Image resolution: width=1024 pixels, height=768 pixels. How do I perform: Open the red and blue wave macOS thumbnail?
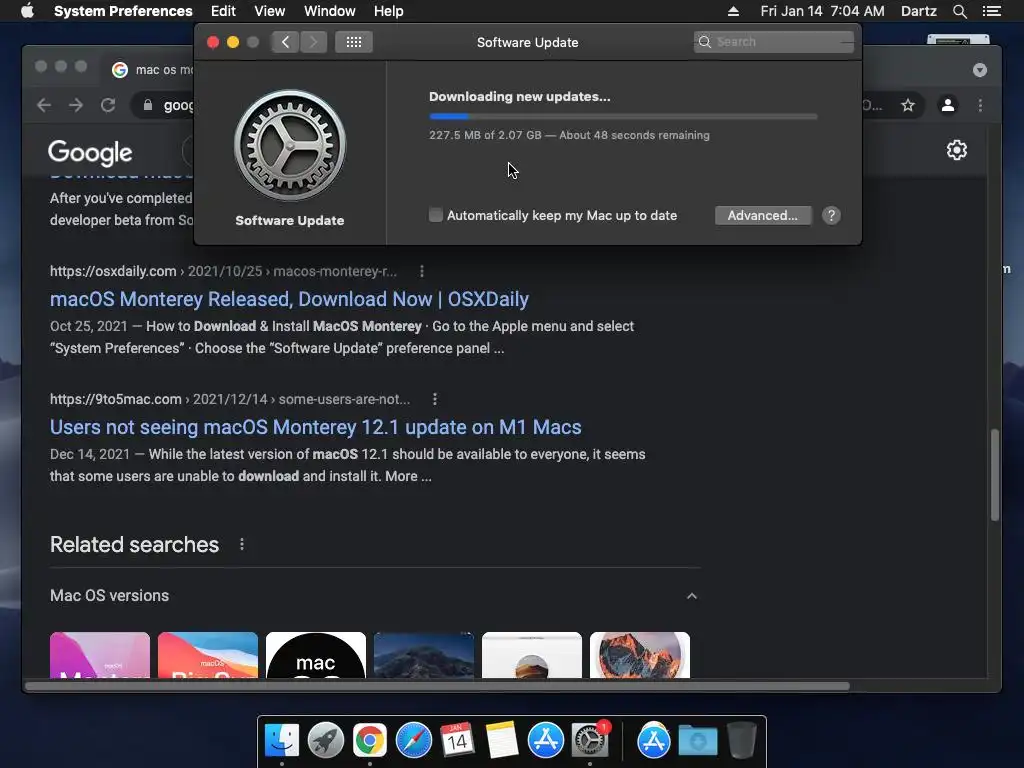(x=208, y=655)
